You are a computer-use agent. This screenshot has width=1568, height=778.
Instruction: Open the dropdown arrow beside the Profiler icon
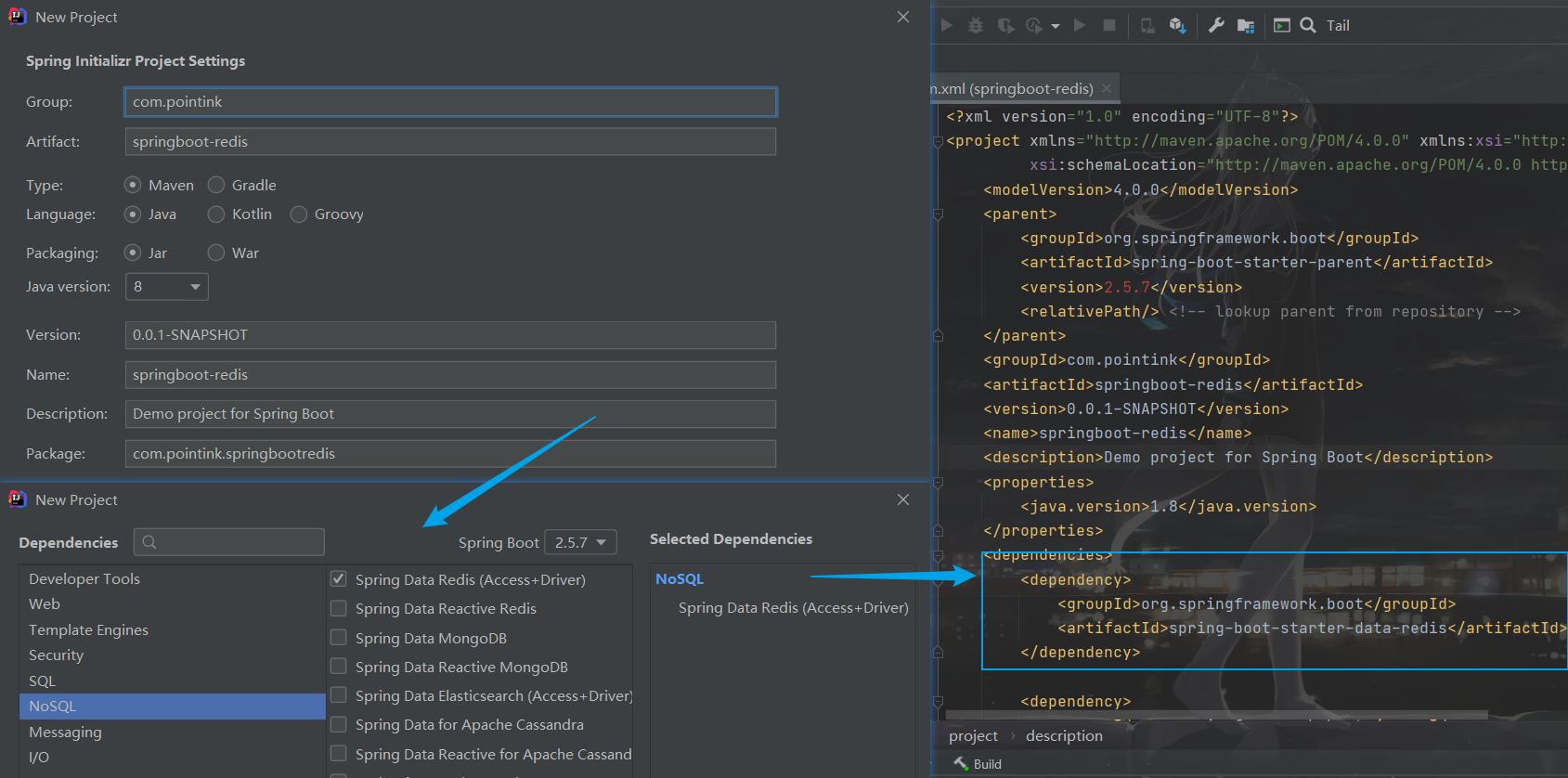1056,26
